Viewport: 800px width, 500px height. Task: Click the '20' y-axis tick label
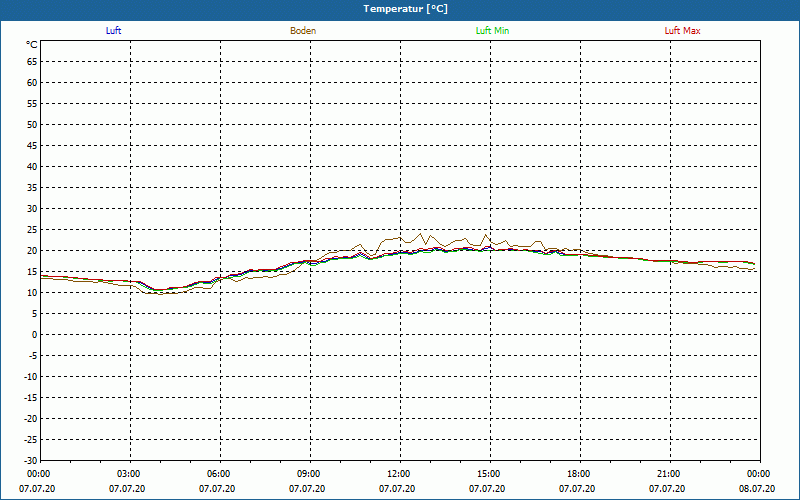(32, 251)
